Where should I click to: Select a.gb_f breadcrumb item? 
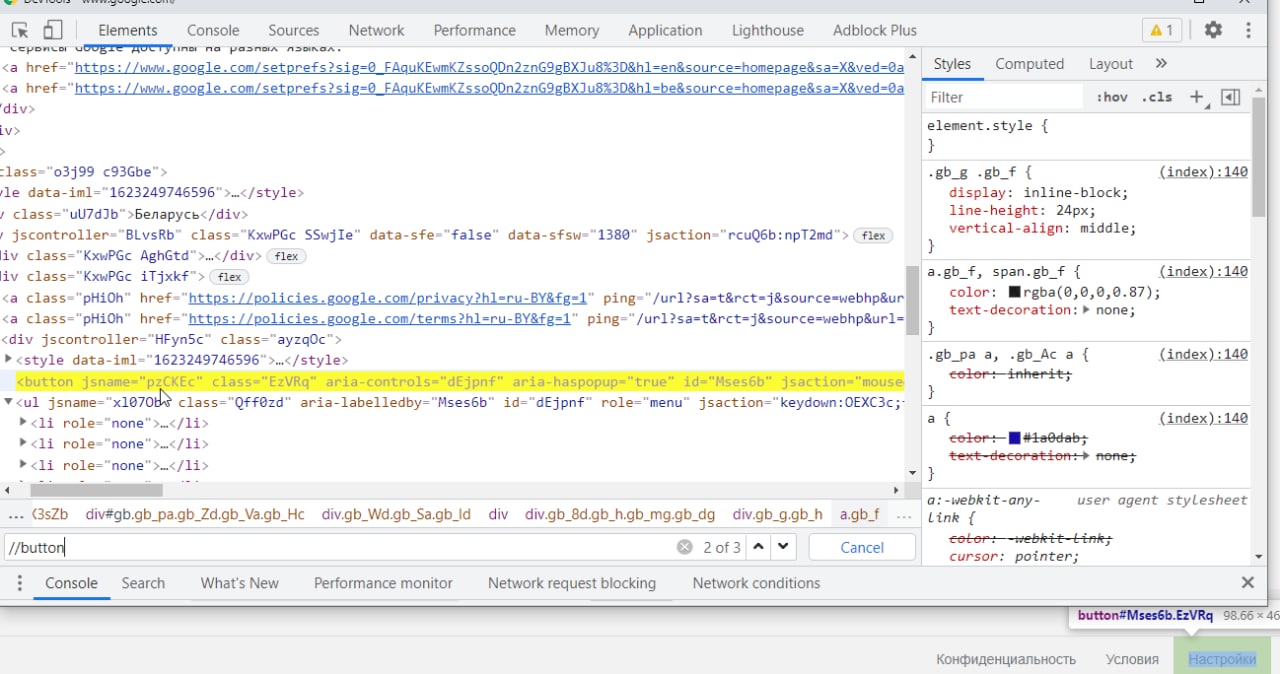click(859, 515)
